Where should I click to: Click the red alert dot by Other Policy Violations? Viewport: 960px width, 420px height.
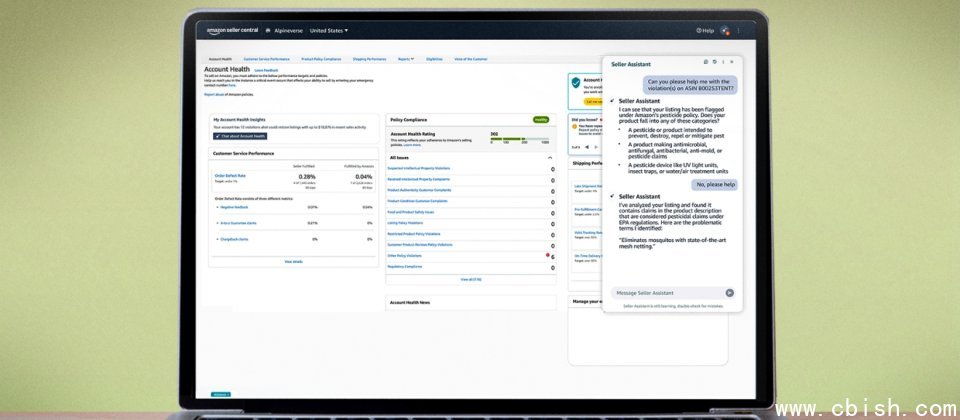coord(547,255)
